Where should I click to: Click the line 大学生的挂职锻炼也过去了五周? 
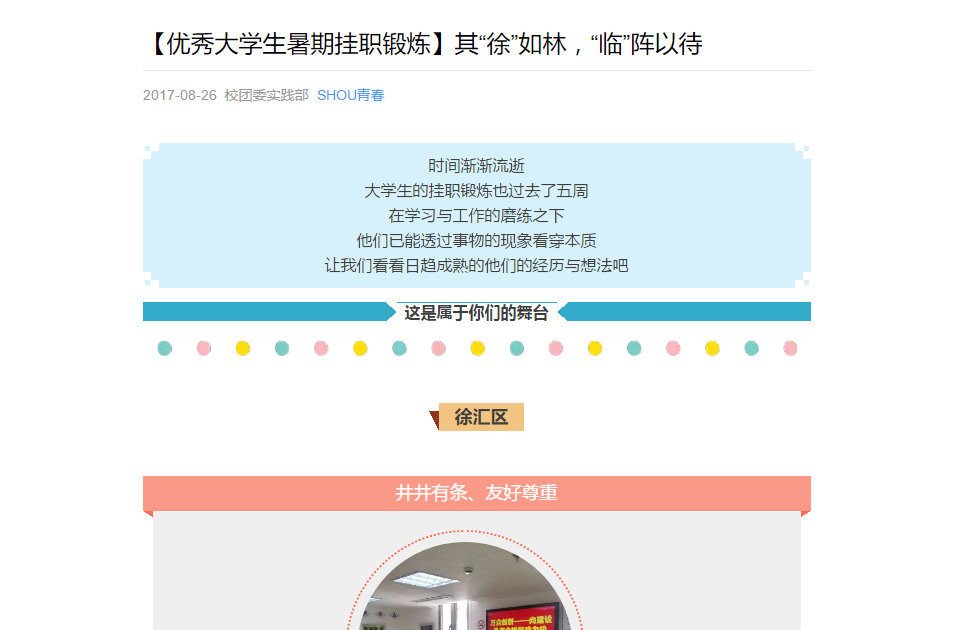tap(476, 191)
